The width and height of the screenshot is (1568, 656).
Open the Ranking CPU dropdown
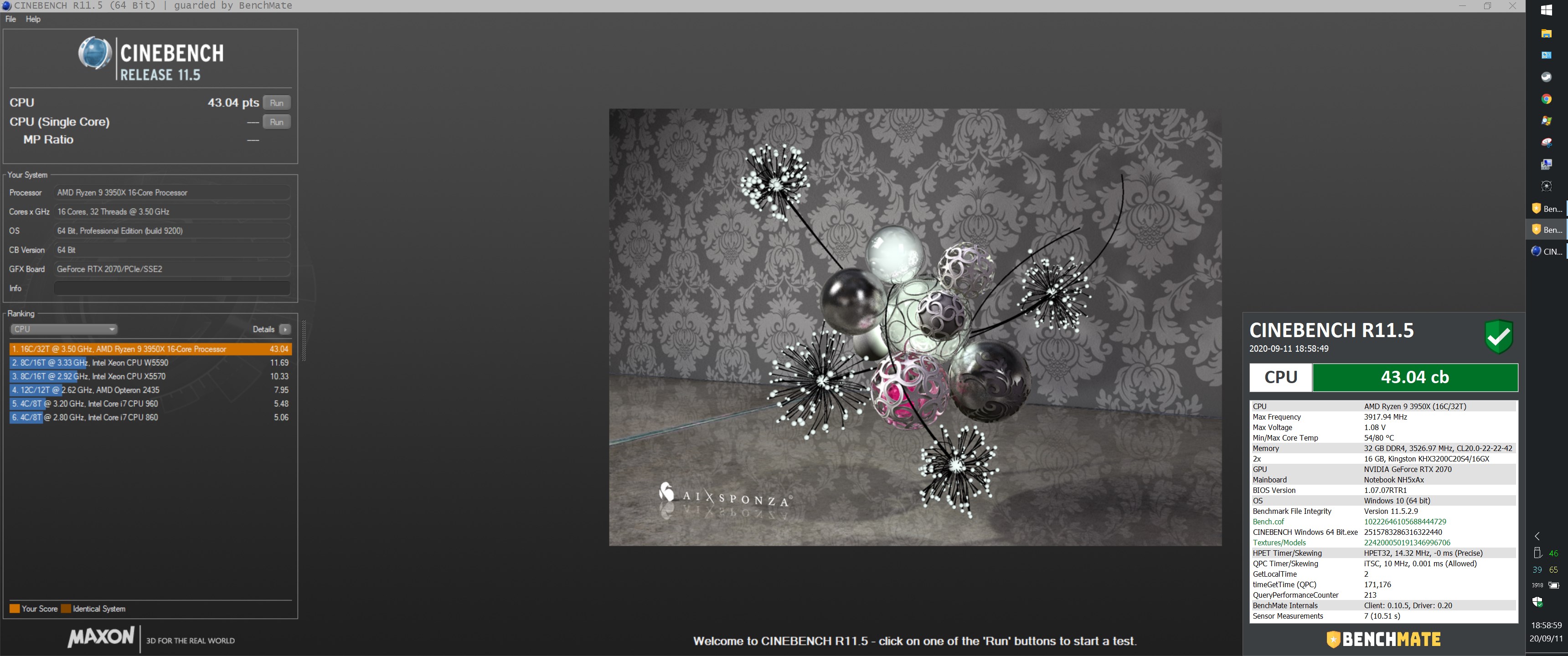[x=64, y=329]
